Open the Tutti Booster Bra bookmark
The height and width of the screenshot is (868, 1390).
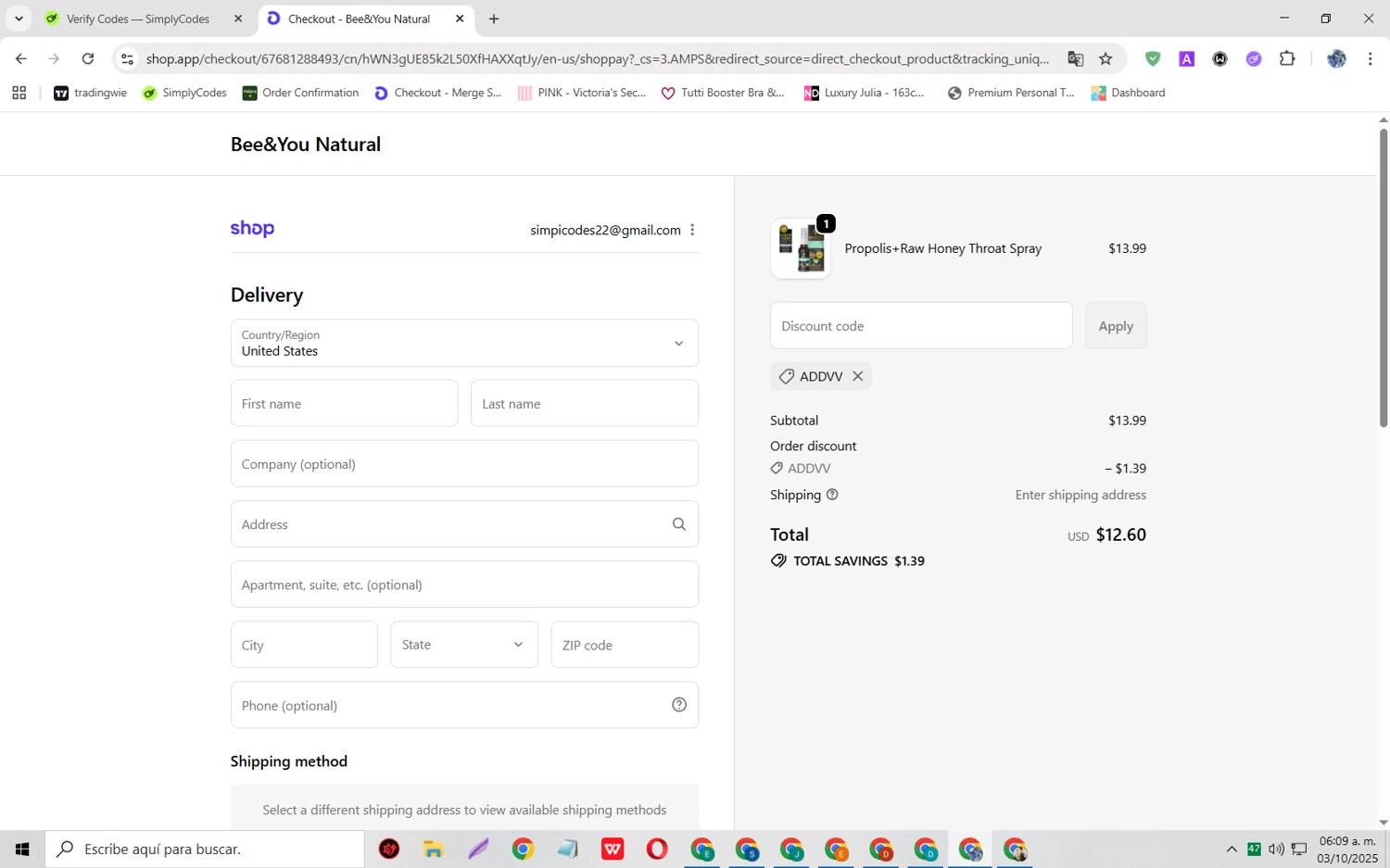click(723, 93)
